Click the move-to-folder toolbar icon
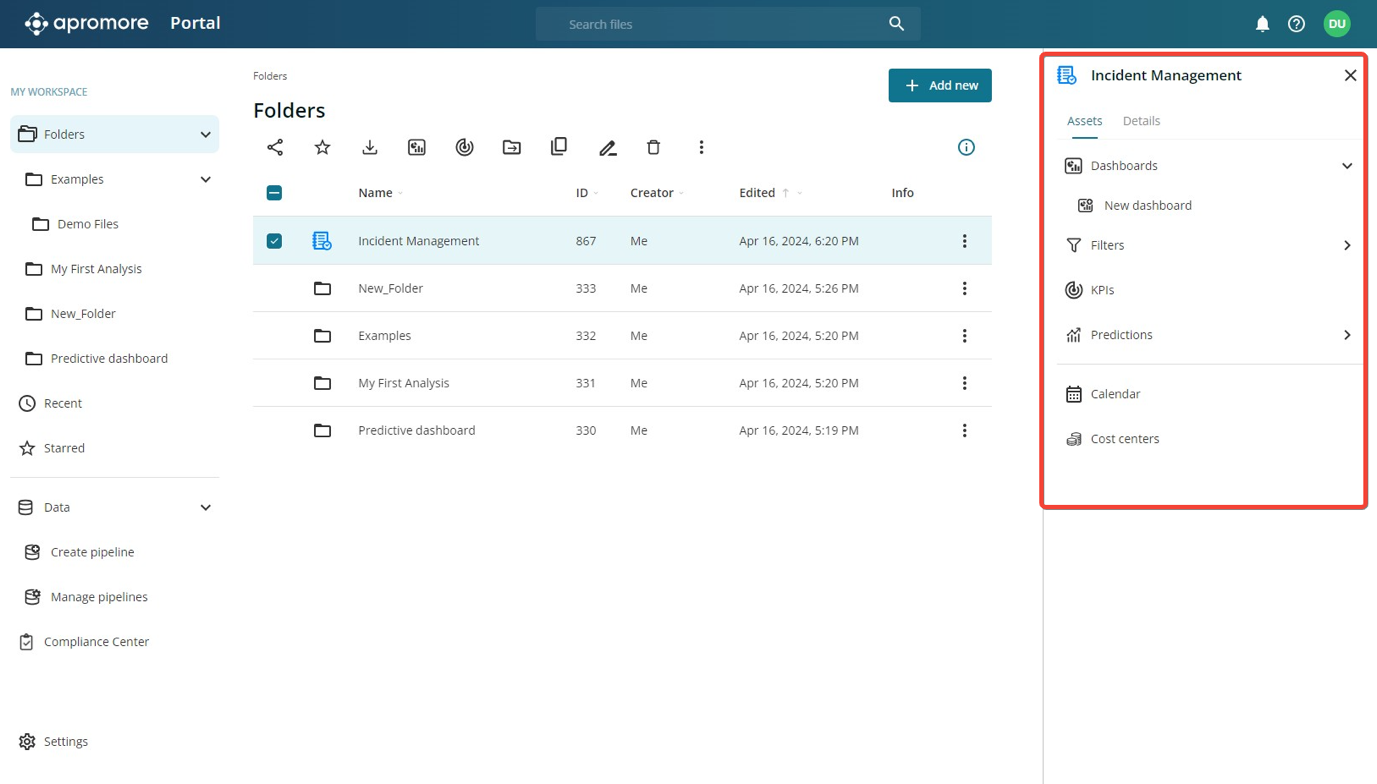The height and width of the screenshot is (784, 1377). [x=512, y=147]
